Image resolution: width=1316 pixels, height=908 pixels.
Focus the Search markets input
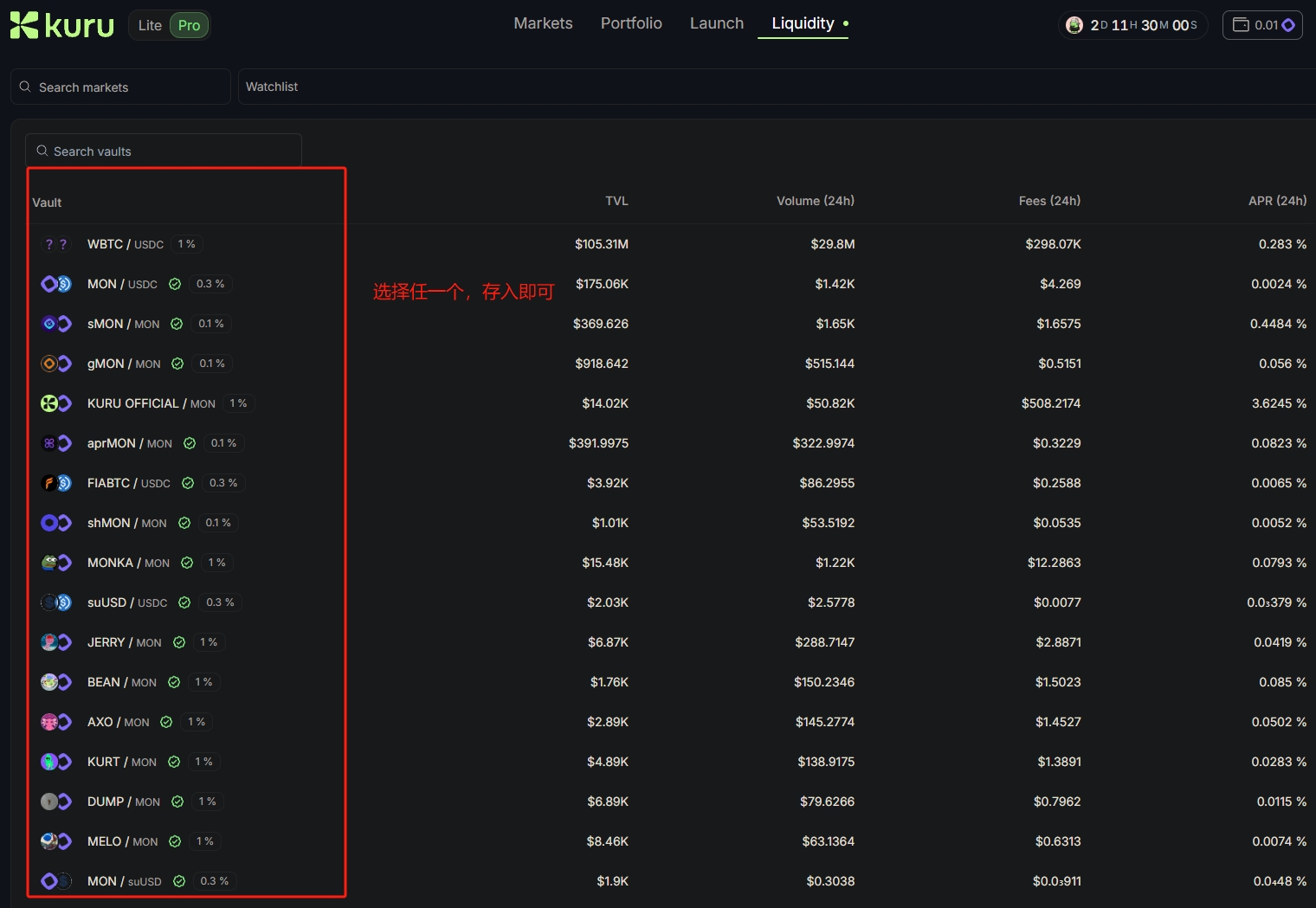(121, 87)
